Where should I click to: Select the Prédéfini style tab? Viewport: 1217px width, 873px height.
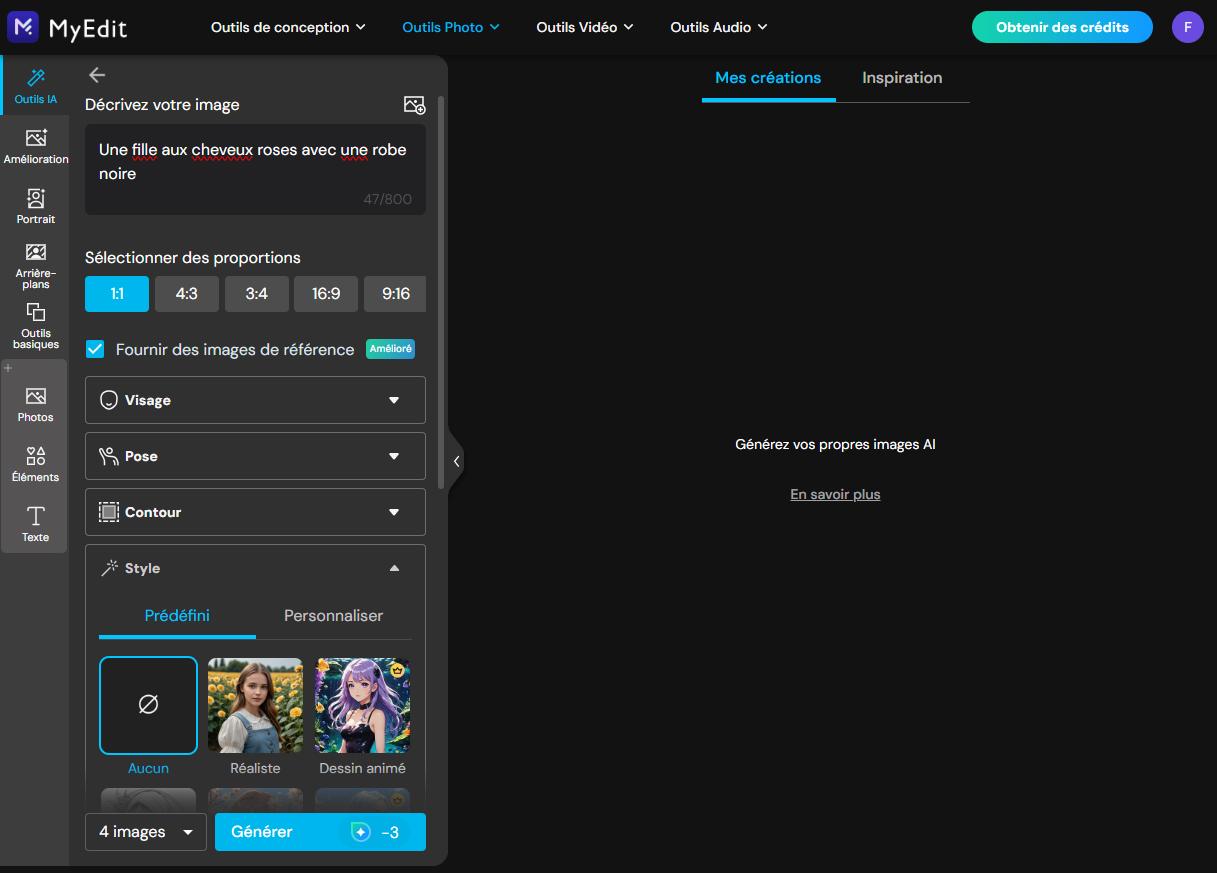[177, 616]
